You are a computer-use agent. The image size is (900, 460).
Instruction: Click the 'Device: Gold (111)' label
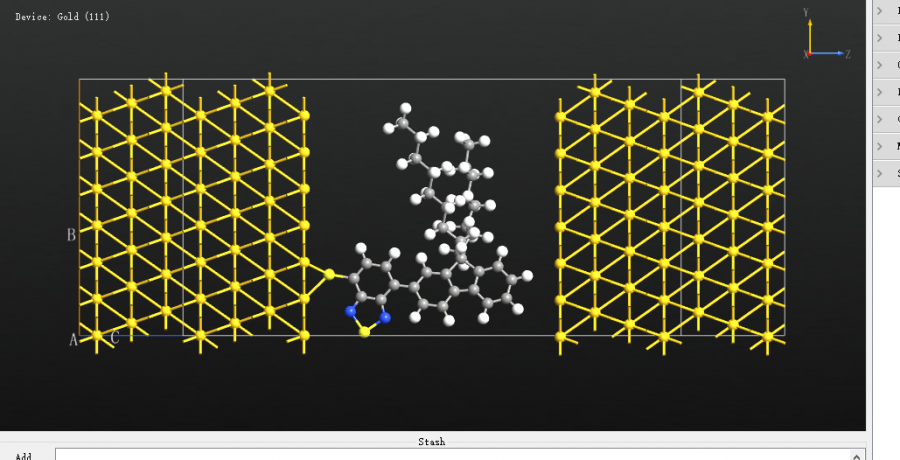[62, 17]
